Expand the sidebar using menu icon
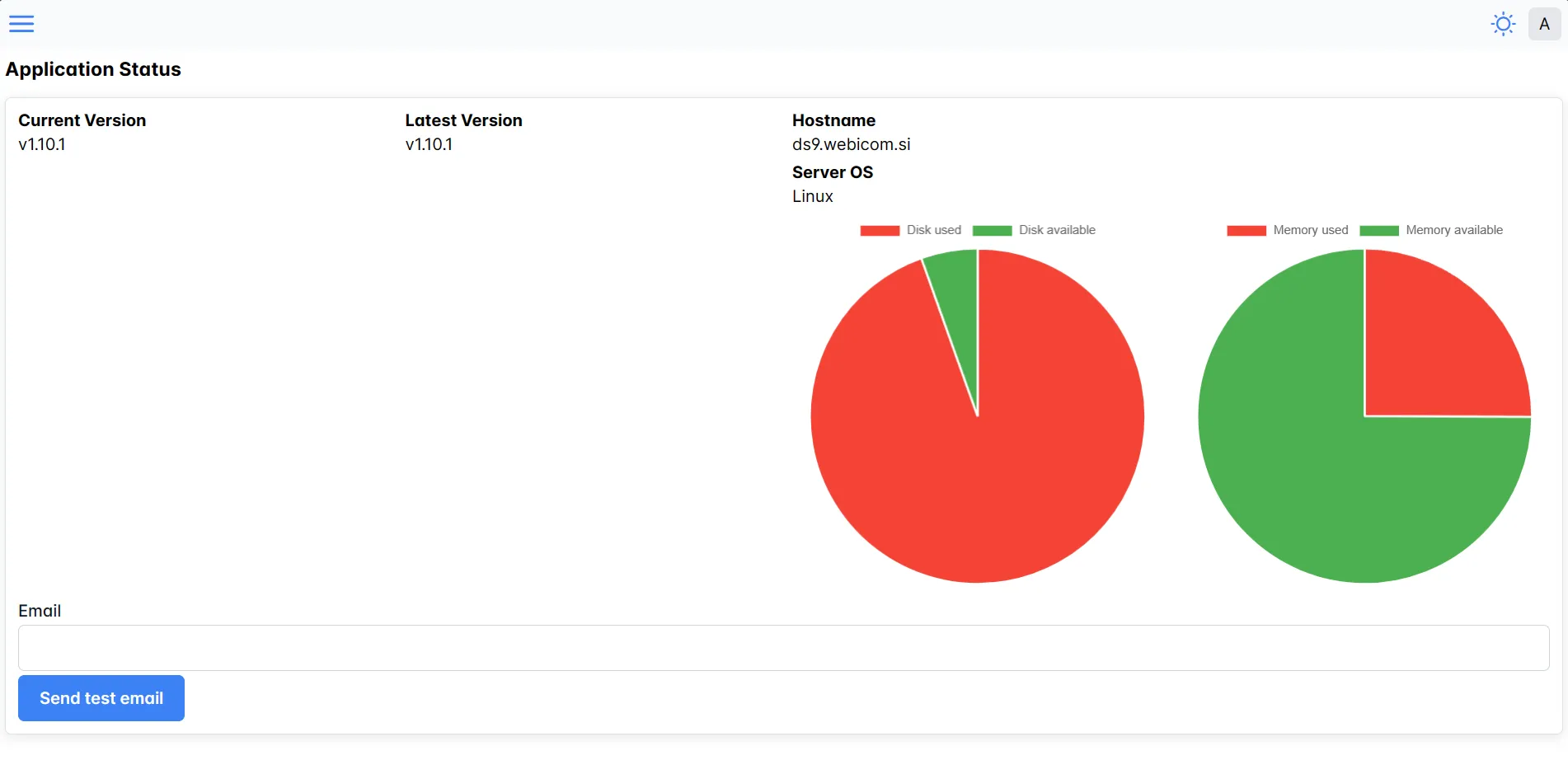The width and height of the screenshot is (1568, 760). [21, 23]
